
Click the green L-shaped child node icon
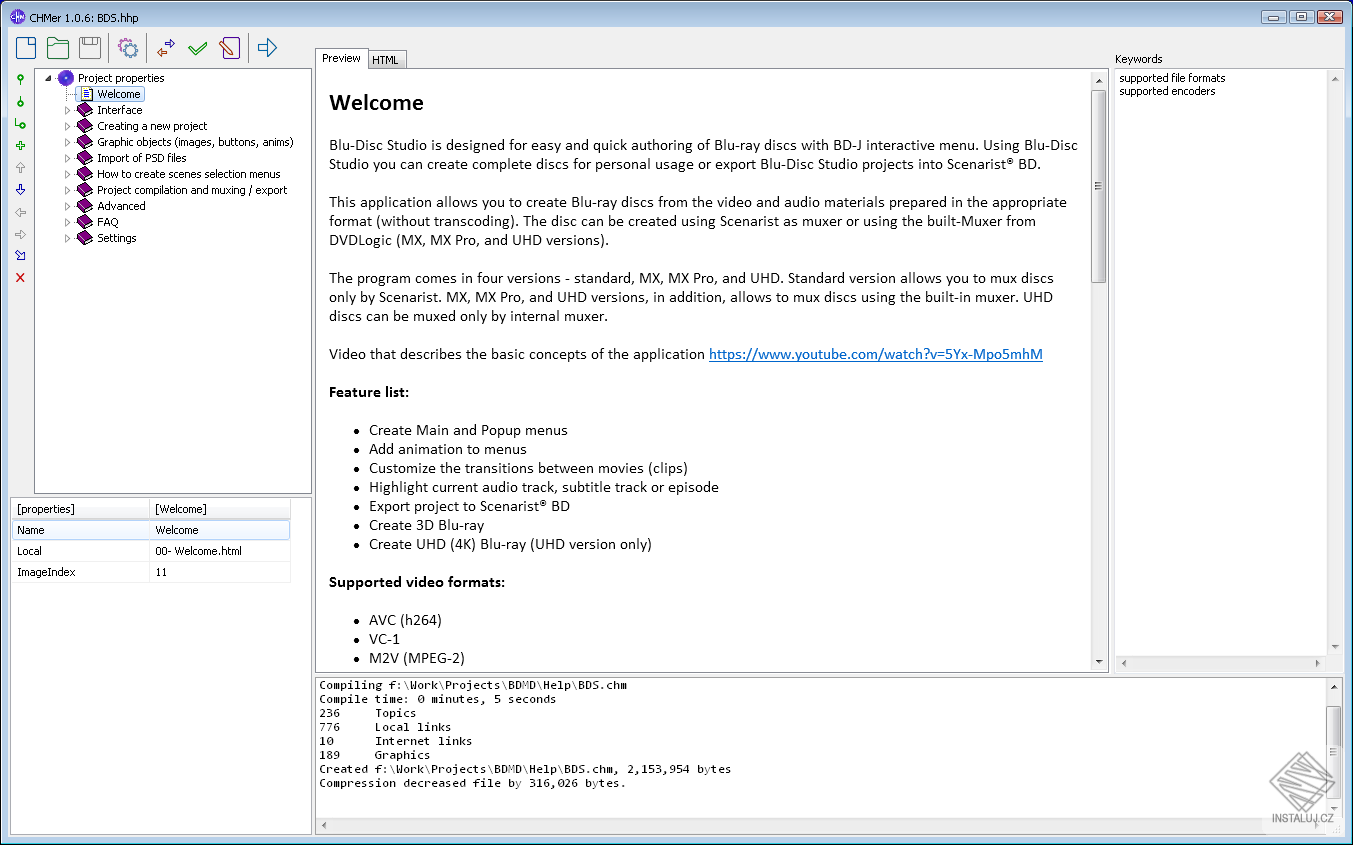(20, 123)
